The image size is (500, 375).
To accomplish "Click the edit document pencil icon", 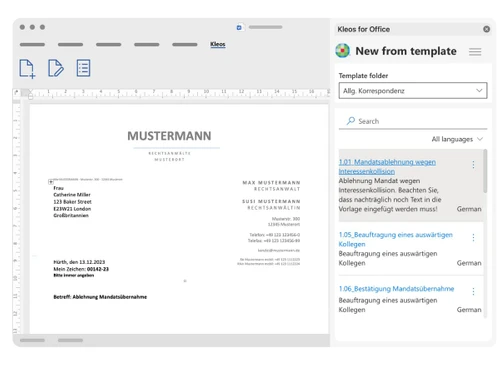I will tap(56, 68).
